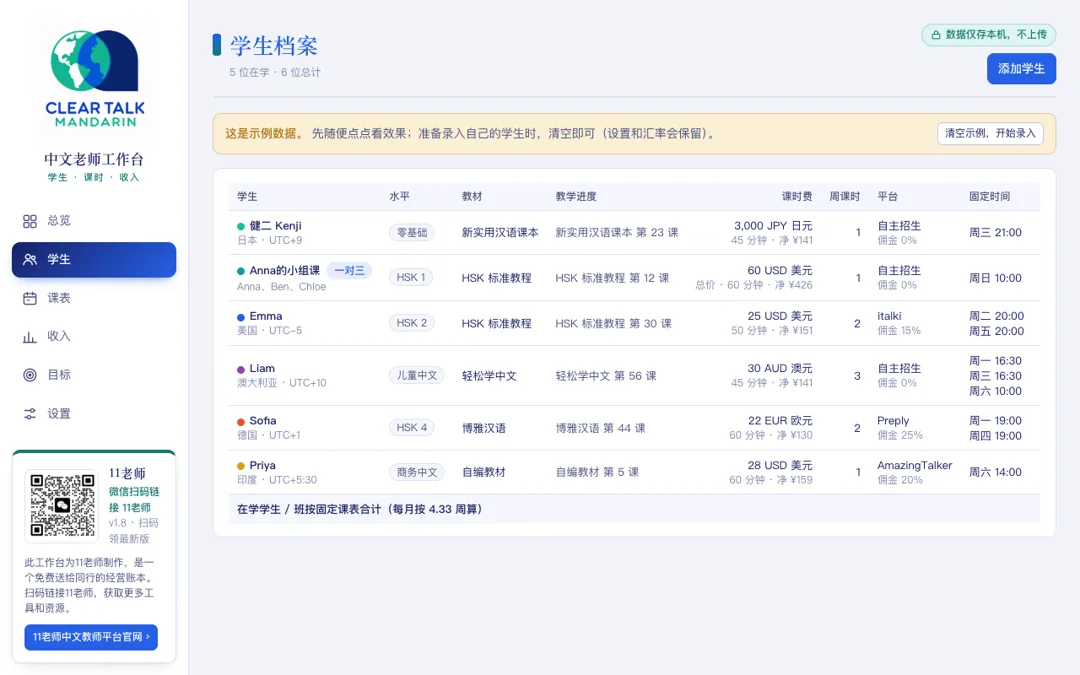
Task: Click the 22 EUR 欧元 fee cell
Action: [x=780, y=421]
